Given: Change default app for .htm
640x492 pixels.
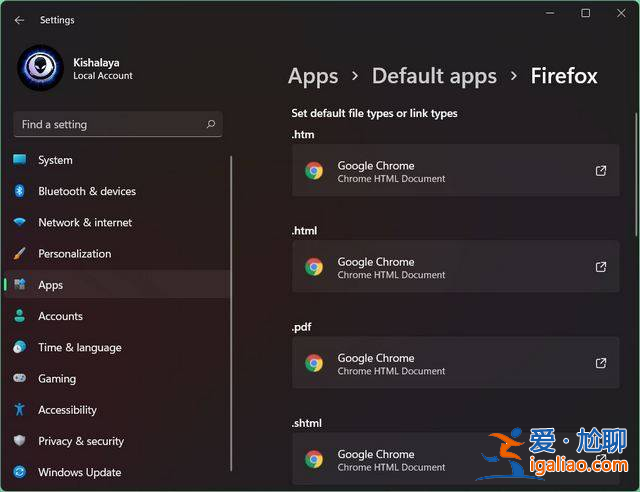Looking at the screenshot, I should 456,170.
